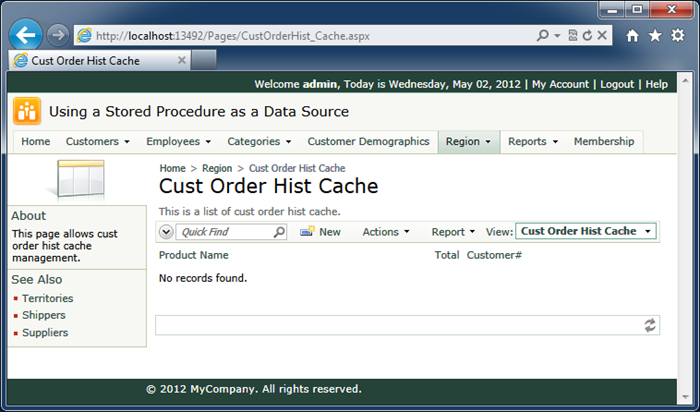This screenshot has width=700, height=412.
Task: Open the Territories link under See Also
Action: pyautogui.click(x=48, y=298)
